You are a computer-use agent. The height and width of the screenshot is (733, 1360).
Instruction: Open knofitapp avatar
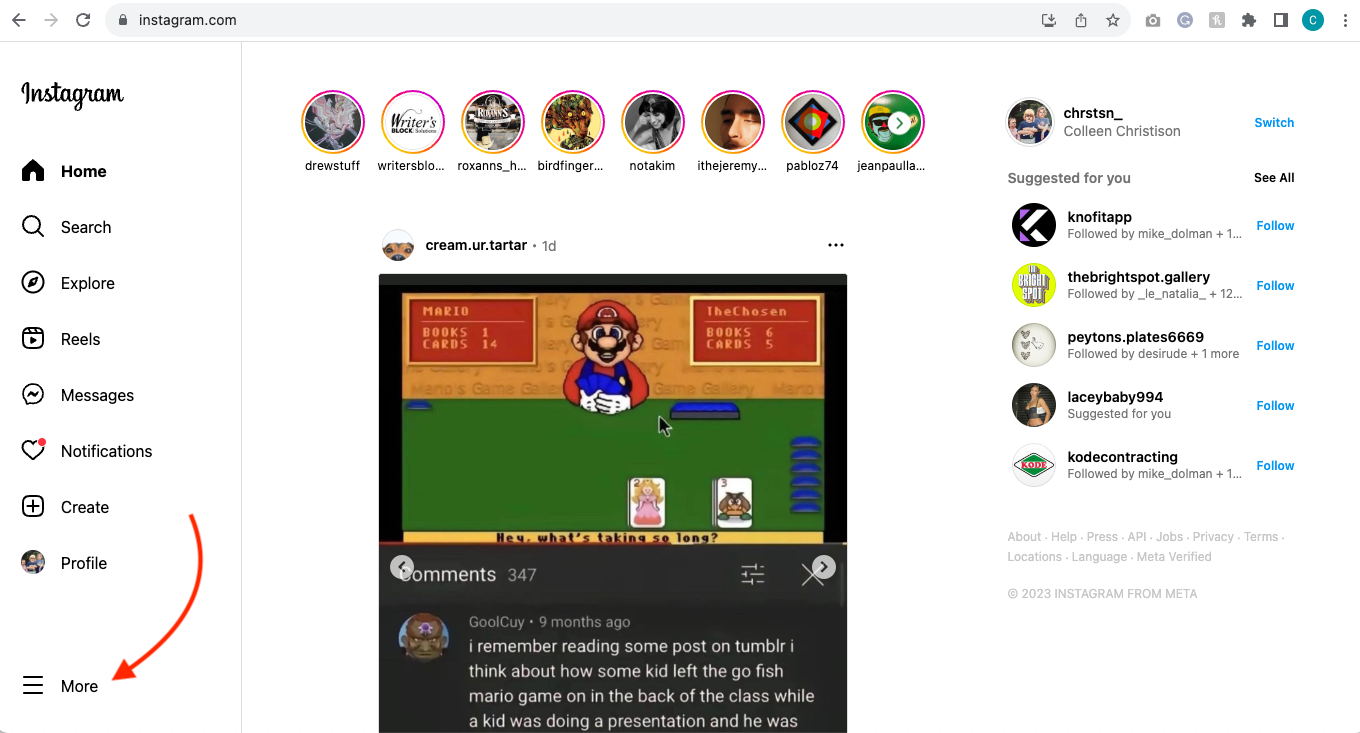tap(1034, 225)
